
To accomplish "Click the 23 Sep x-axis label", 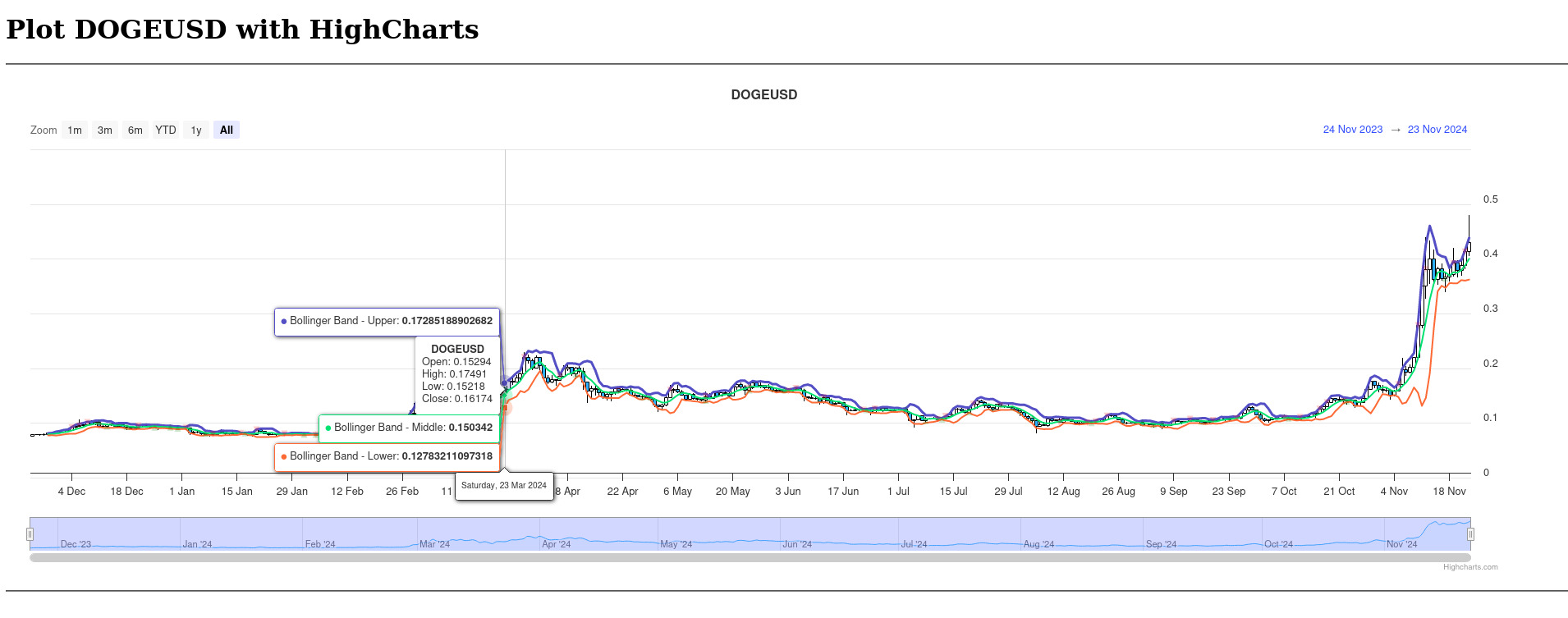I will (1229, 492).
